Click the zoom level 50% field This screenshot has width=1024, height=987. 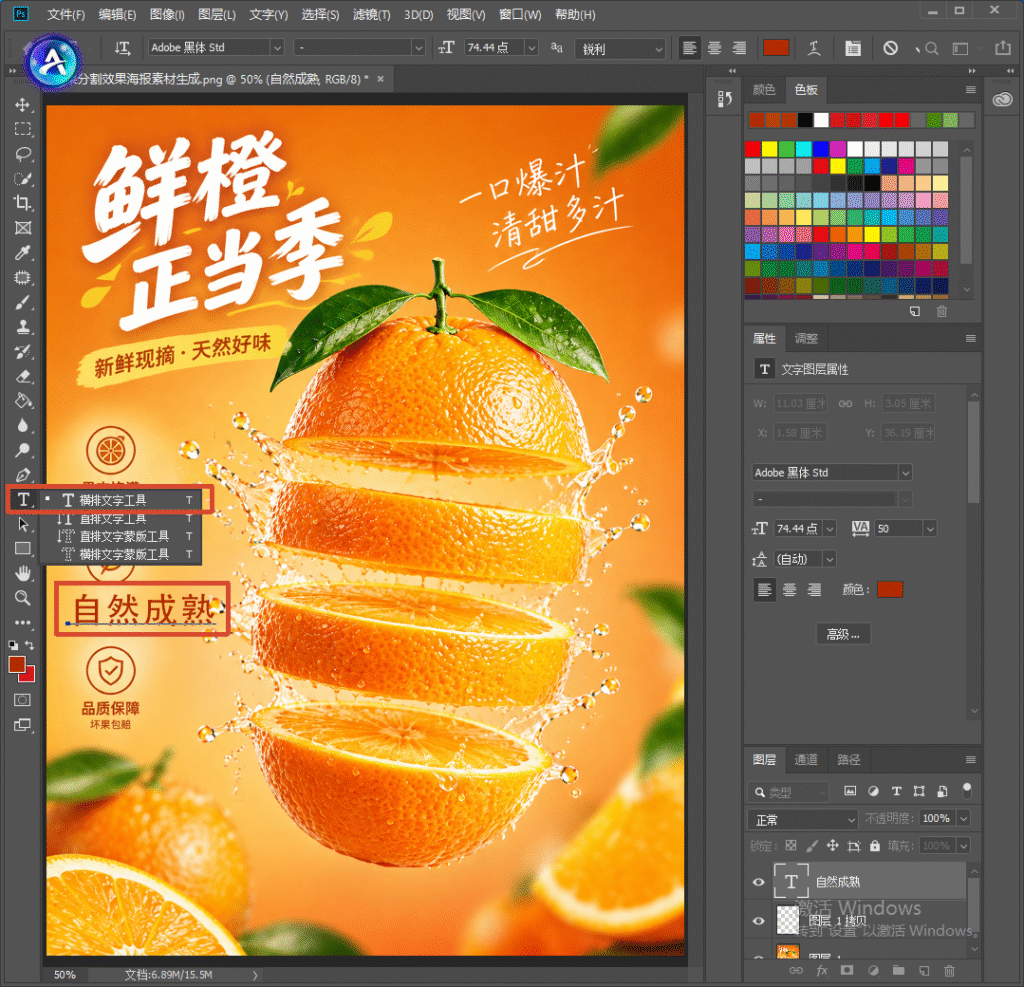tap(65, 975)
